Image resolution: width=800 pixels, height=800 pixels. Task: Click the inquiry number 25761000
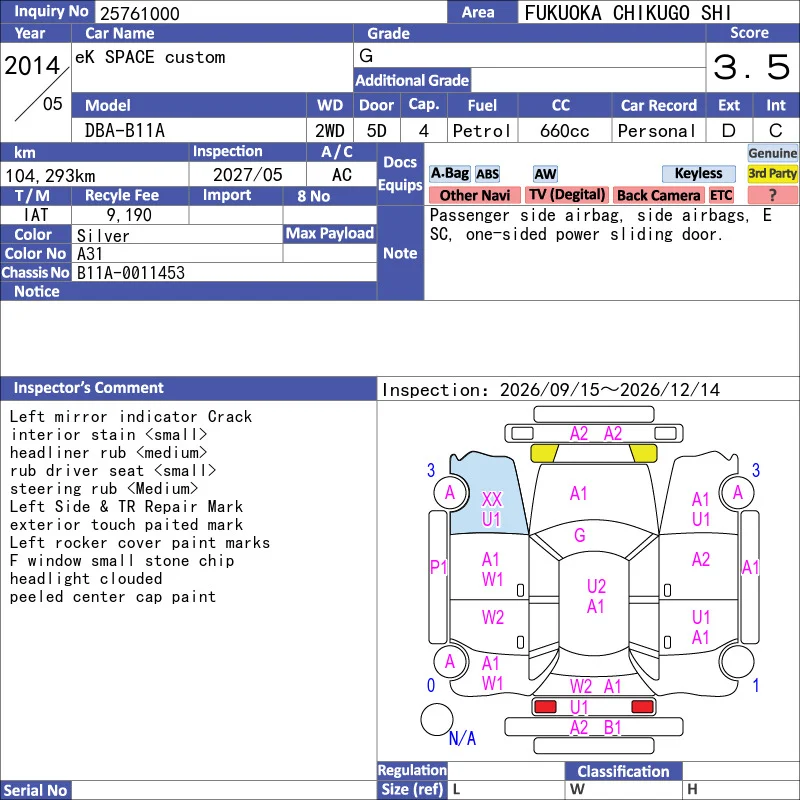pyautogui.click(x=140, y=13)
